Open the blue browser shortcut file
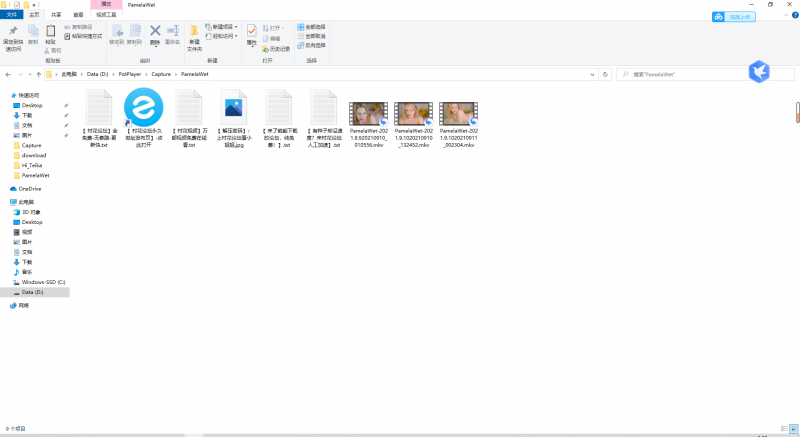800x437 pixels. coord(142,108)
